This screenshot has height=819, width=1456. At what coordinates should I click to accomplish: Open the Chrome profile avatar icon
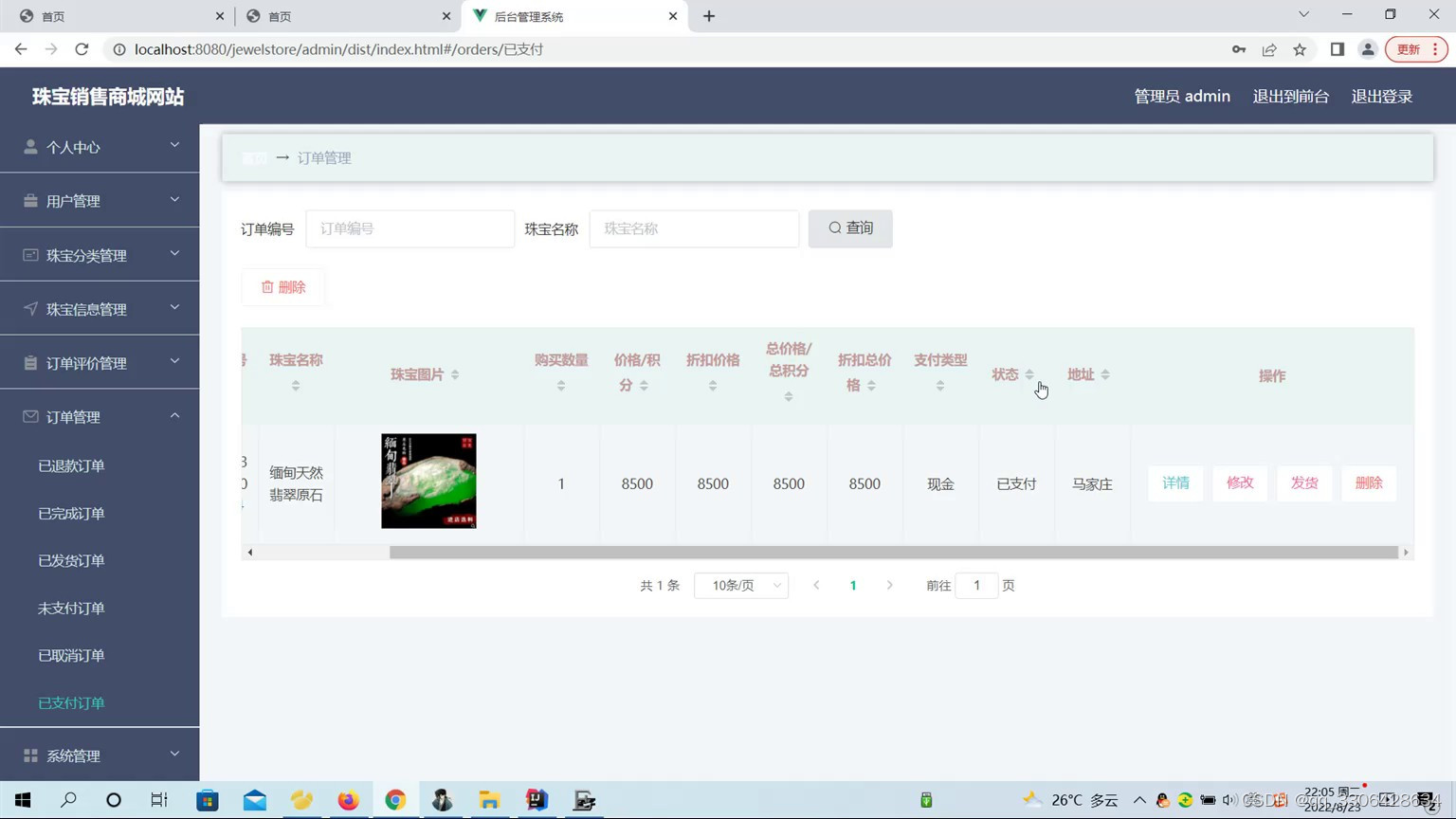pos(1368,49)
